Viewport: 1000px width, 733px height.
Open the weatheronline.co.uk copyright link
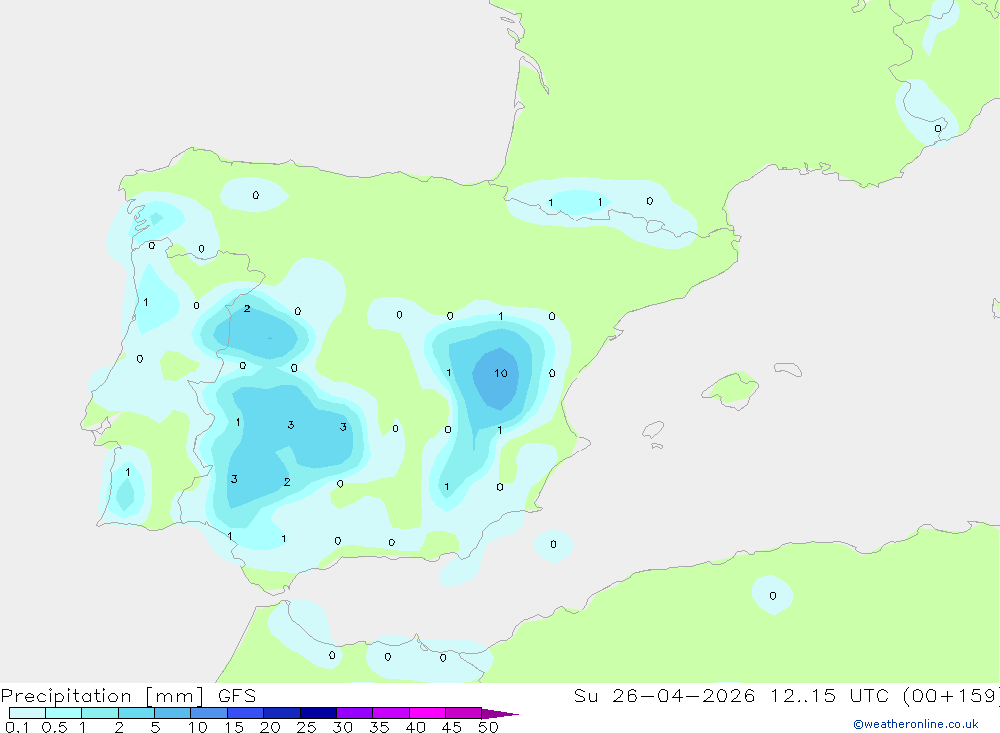(916, 724)
